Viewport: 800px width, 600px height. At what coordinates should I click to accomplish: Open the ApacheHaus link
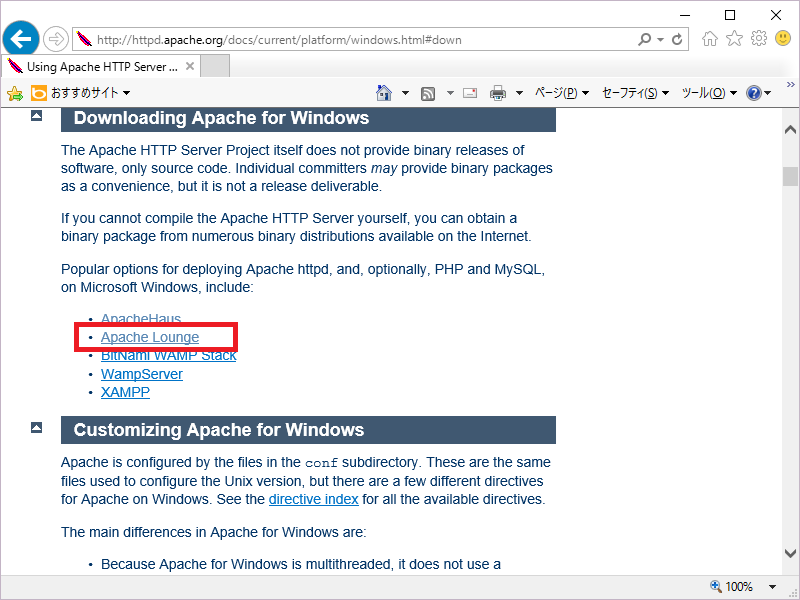(x=141, y=319)
